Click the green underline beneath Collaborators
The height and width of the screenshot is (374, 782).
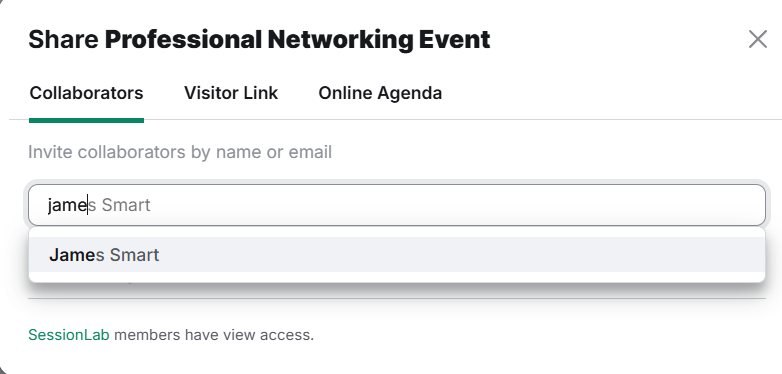(x=86, y=120)
